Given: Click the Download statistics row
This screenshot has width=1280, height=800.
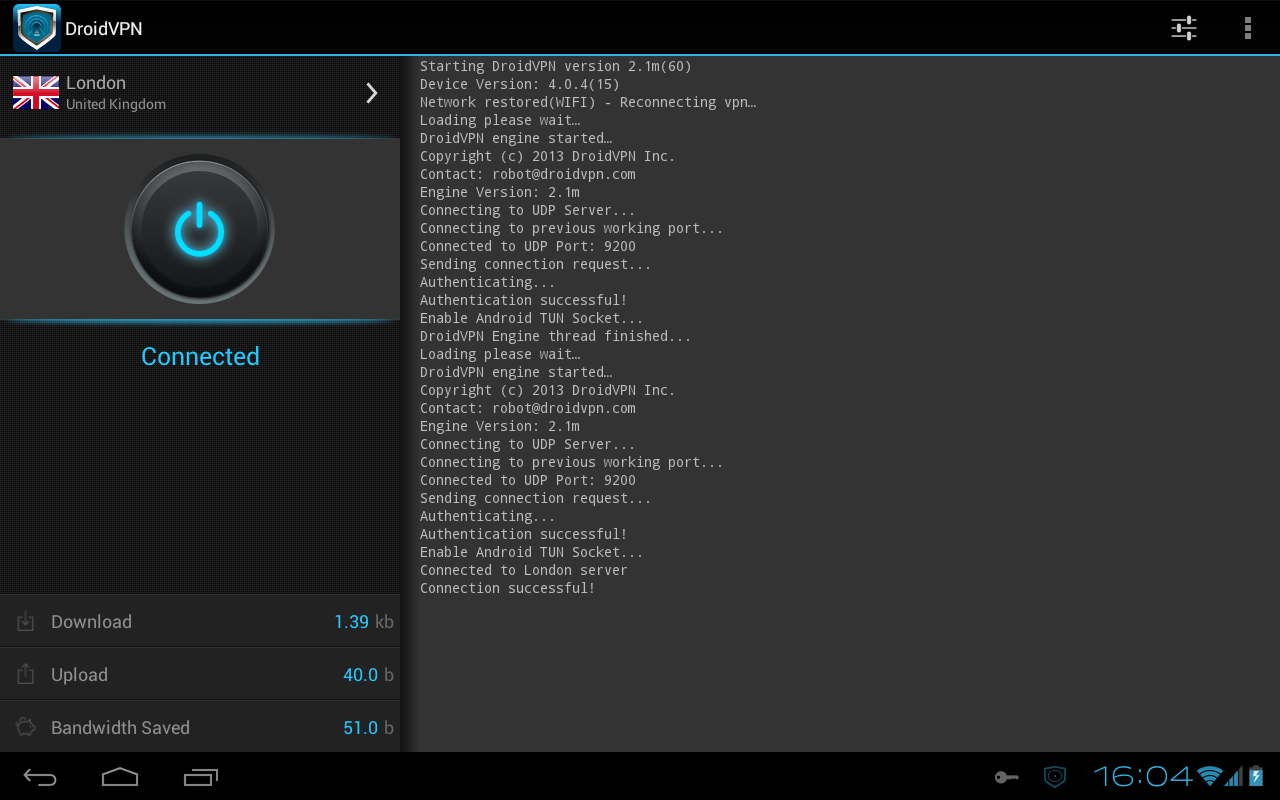Looking at the screenshot, I should (x=200, y=621).
